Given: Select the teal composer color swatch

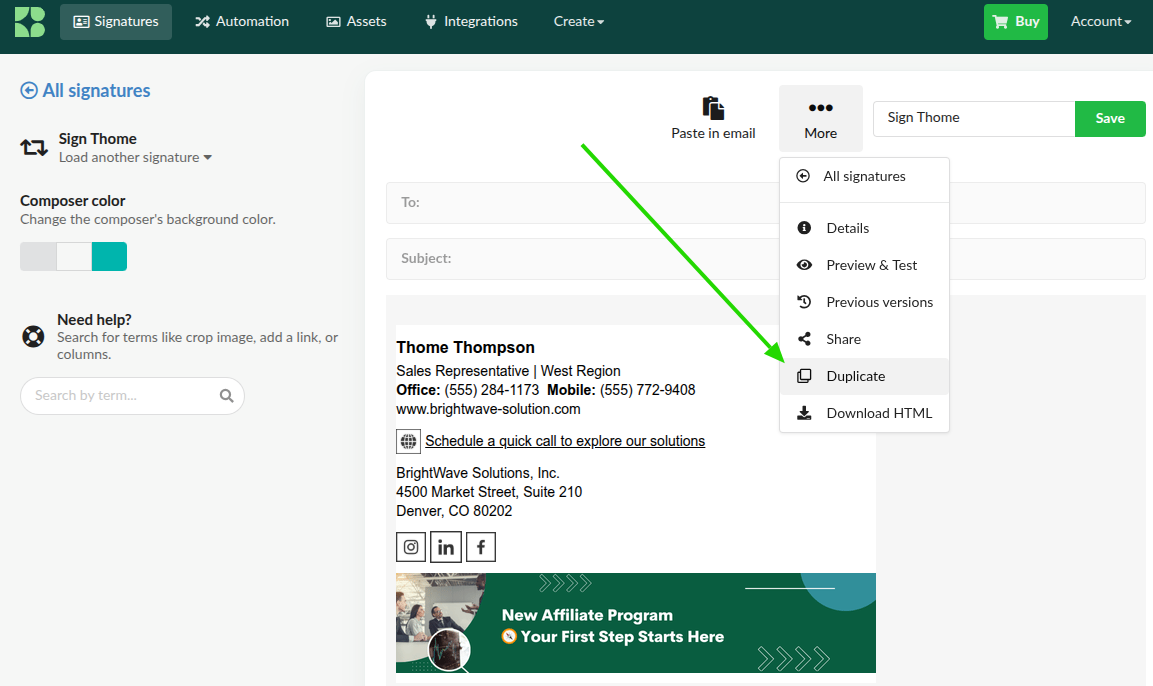Looking at the screenshot, I should pyautogui.click(x=109, y=257).
